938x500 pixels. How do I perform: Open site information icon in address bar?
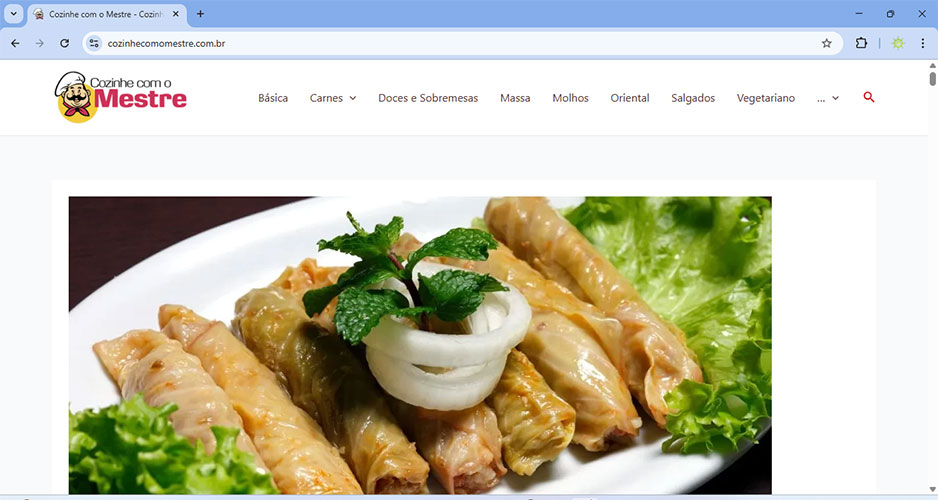[x=94, y=43]
